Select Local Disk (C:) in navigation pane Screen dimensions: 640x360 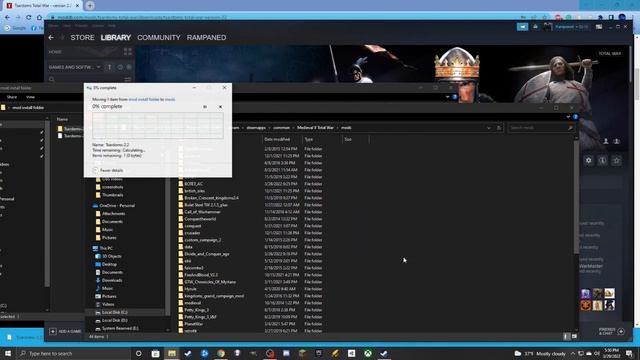point(114,312)
